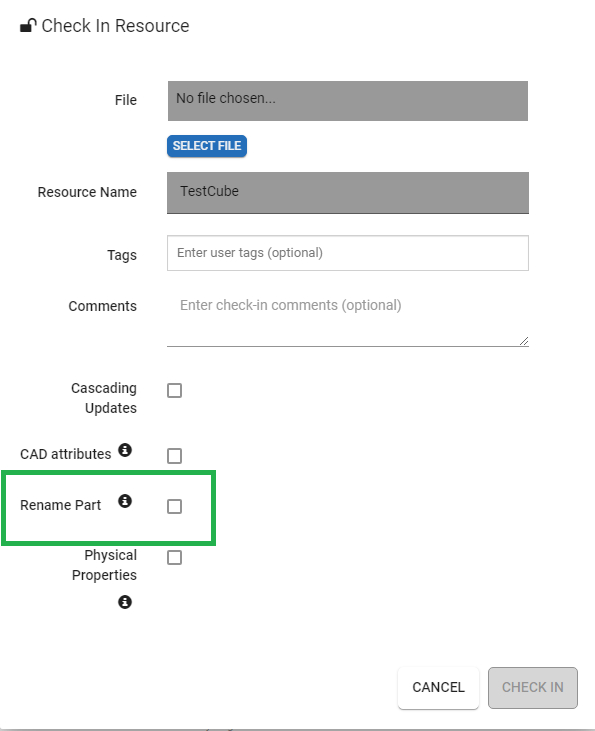The image size is (595, 731).
Task: Click the Physical Properties label text
Action: pos(104,565)
